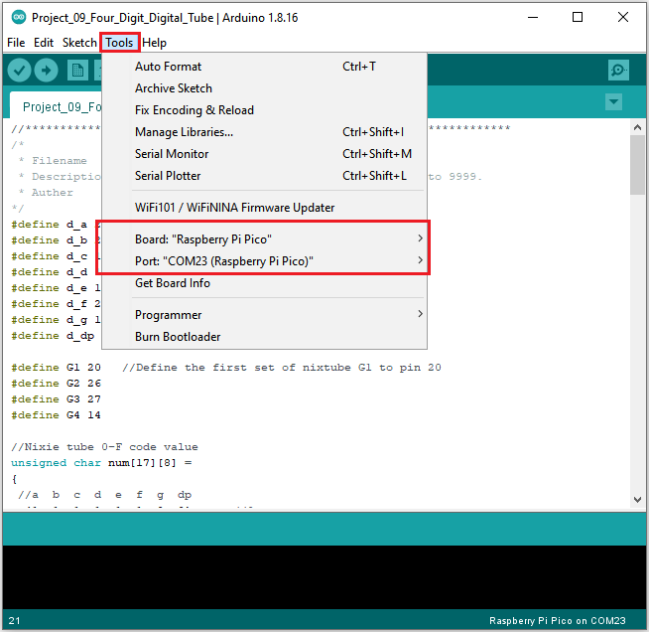Open WiFi101 / WiFiNINA Firmware Updater
Screen dimensions: 650x632
[x=264, y=207]
